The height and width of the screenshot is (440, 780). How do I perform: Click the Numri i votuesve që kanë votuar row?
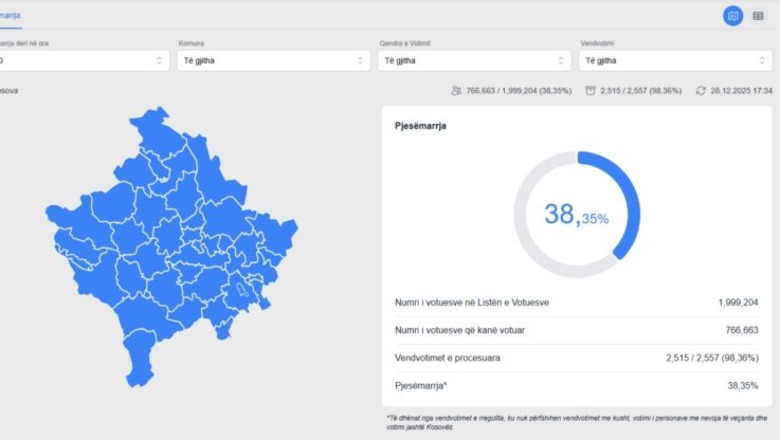[576, 330]
